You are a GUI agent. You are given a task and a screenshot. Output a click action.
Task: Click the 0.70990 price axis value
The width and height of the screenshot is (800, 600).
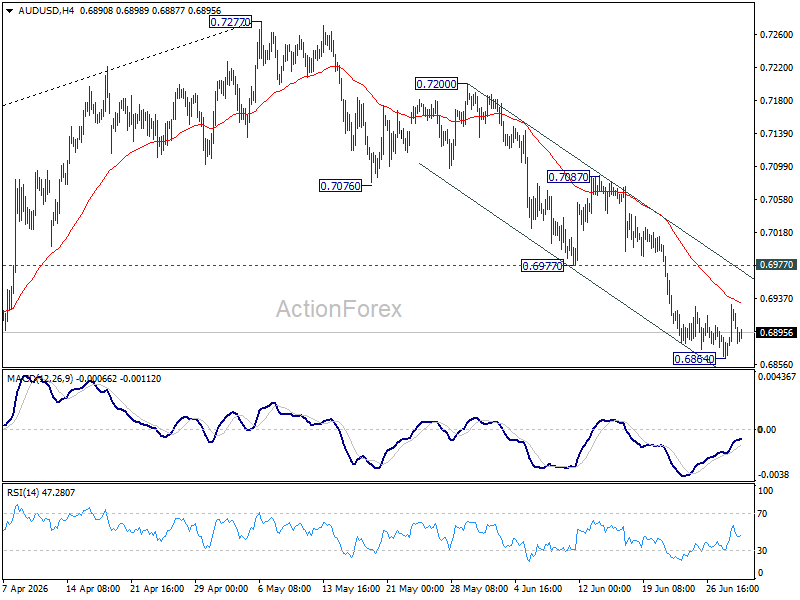click(x=777, y=166)
